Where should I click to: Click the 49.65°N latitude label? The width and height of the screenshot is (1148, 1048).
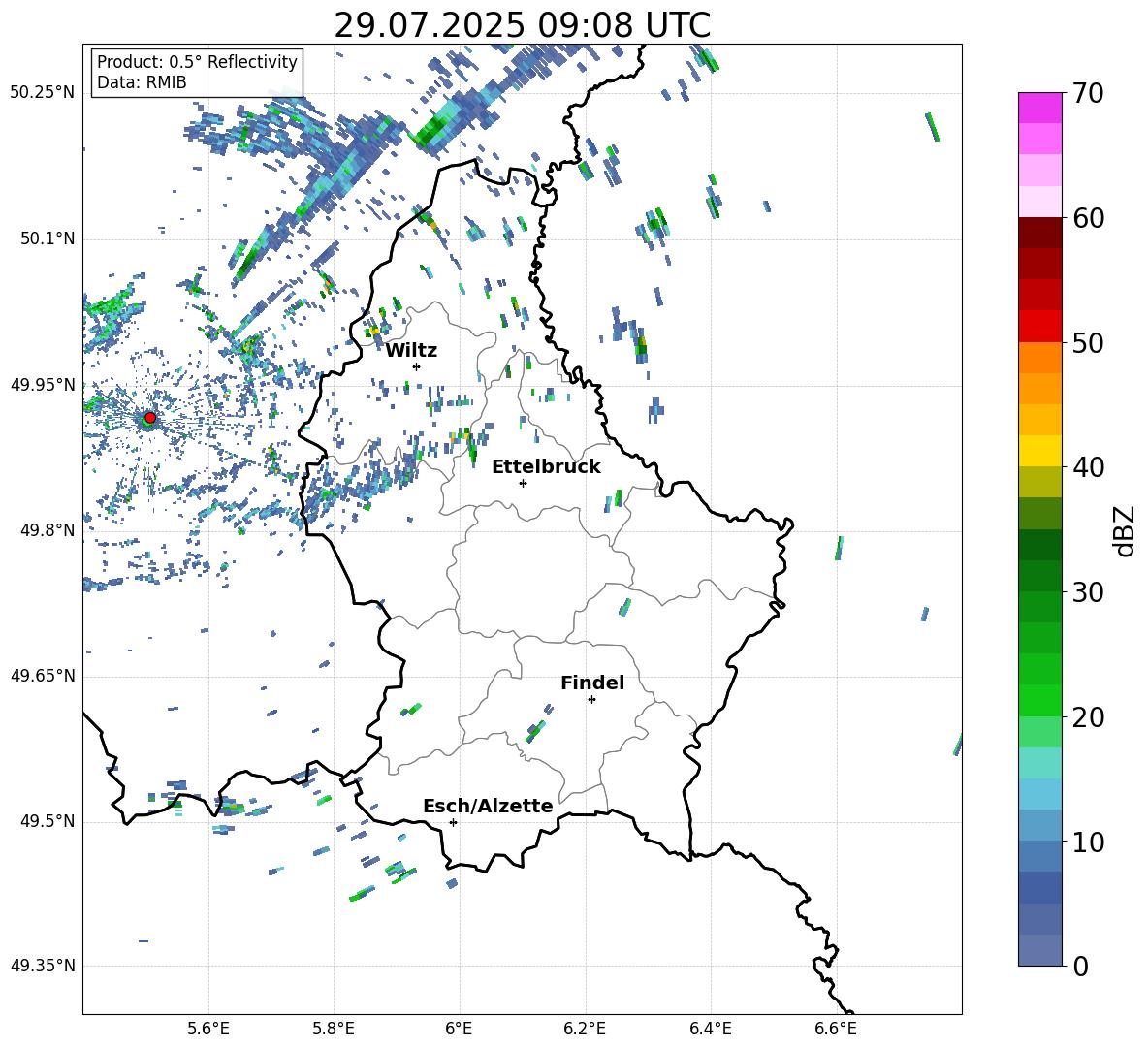click(43, 676)
